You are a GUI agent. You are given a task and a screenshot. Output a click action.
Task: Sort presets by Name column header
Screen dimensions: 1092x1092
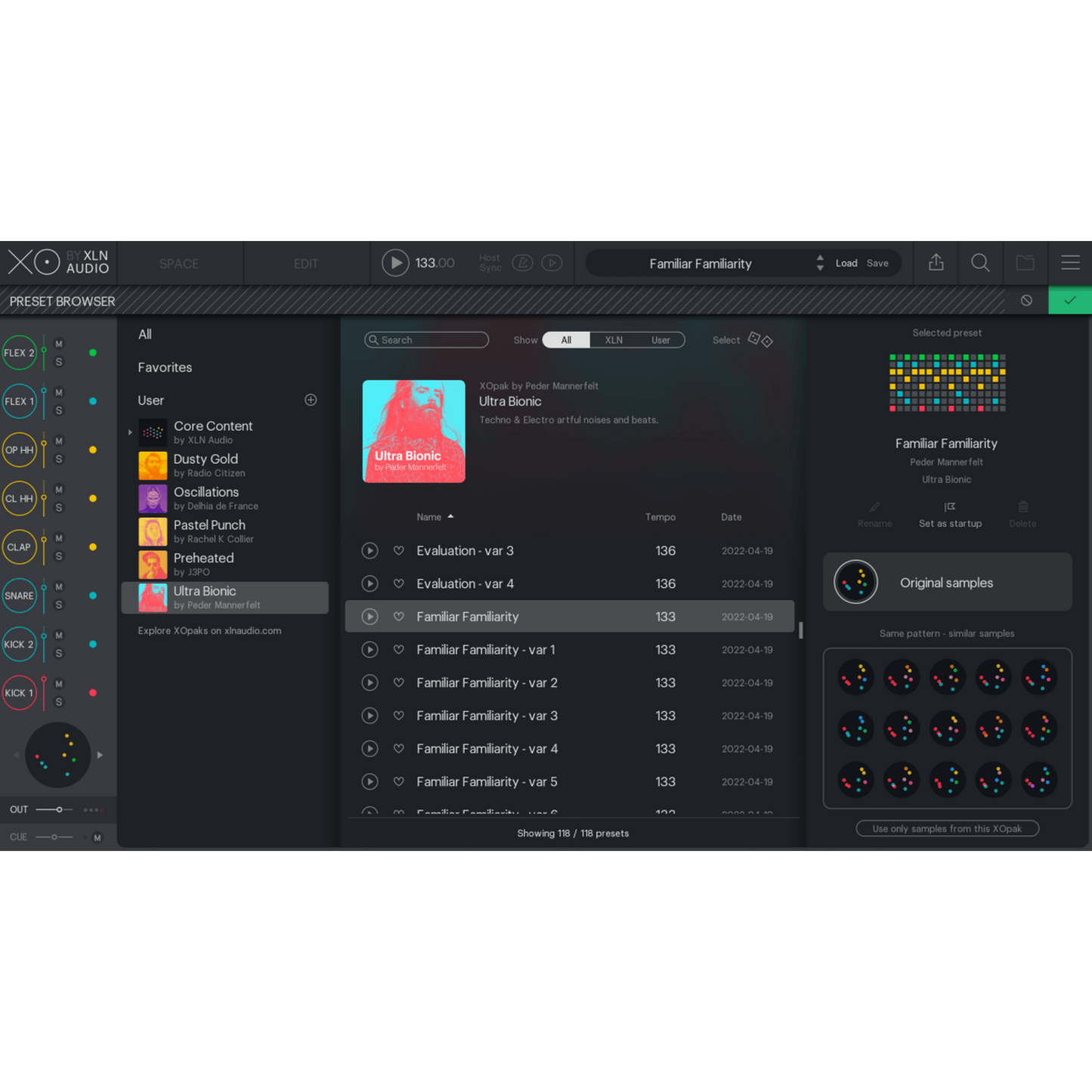pyautogui.click(x=429, y=517)
